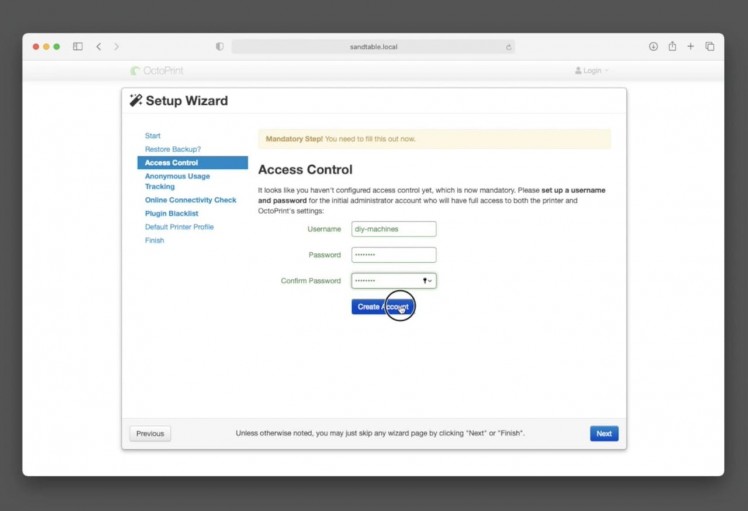The width and height of the screenshot is (748, 511).
Task: Open a new tab with plus icon
Action: tap(690, 46)
